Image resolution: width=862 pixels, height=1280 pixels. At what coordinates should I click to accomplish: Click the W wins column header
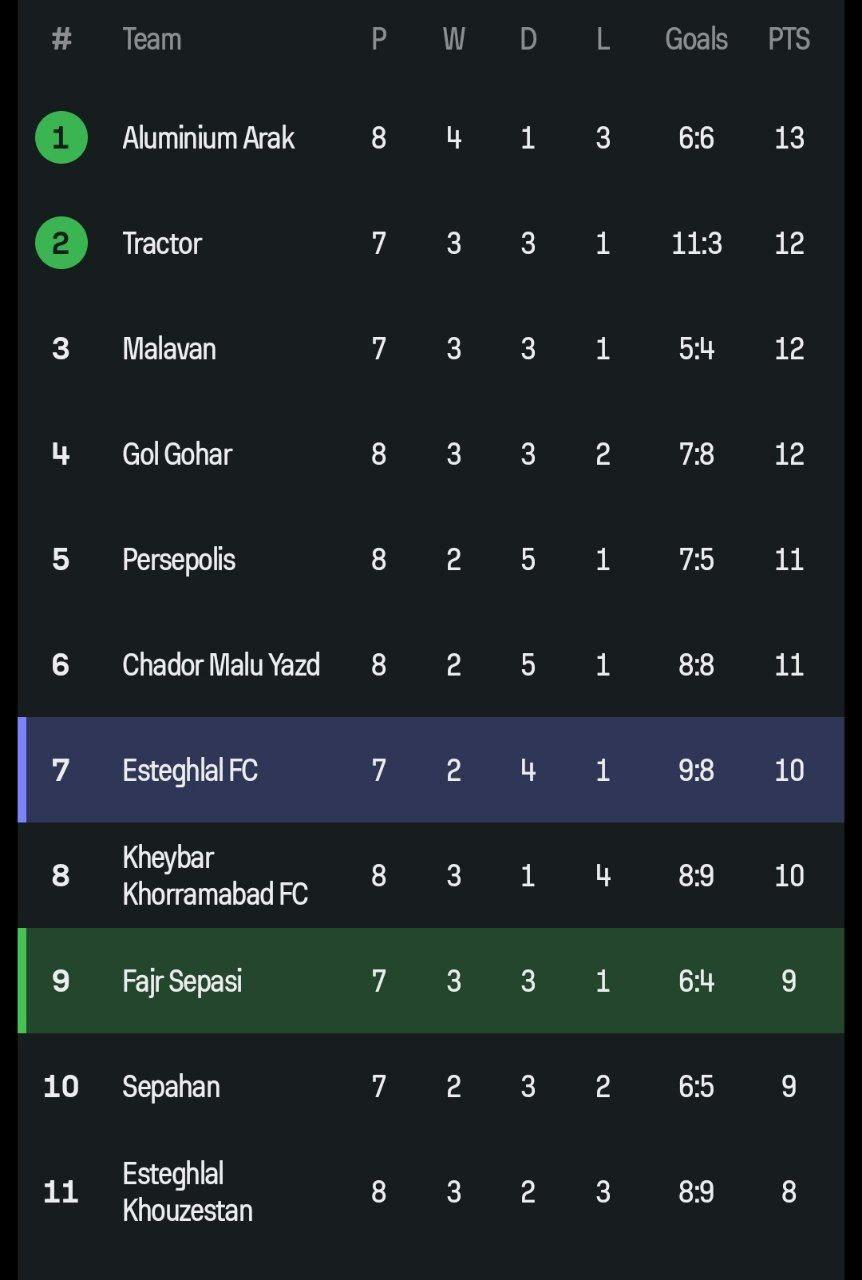pyautogui.click(x=454, y=39)
